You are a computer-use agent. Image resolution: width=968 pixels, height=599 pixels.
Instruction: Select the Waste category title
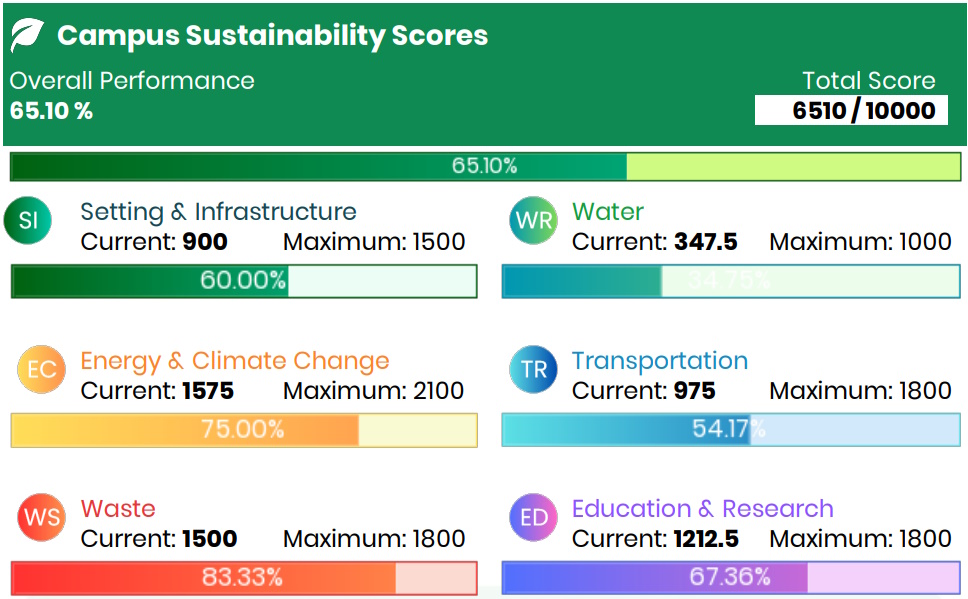point(118,509)
